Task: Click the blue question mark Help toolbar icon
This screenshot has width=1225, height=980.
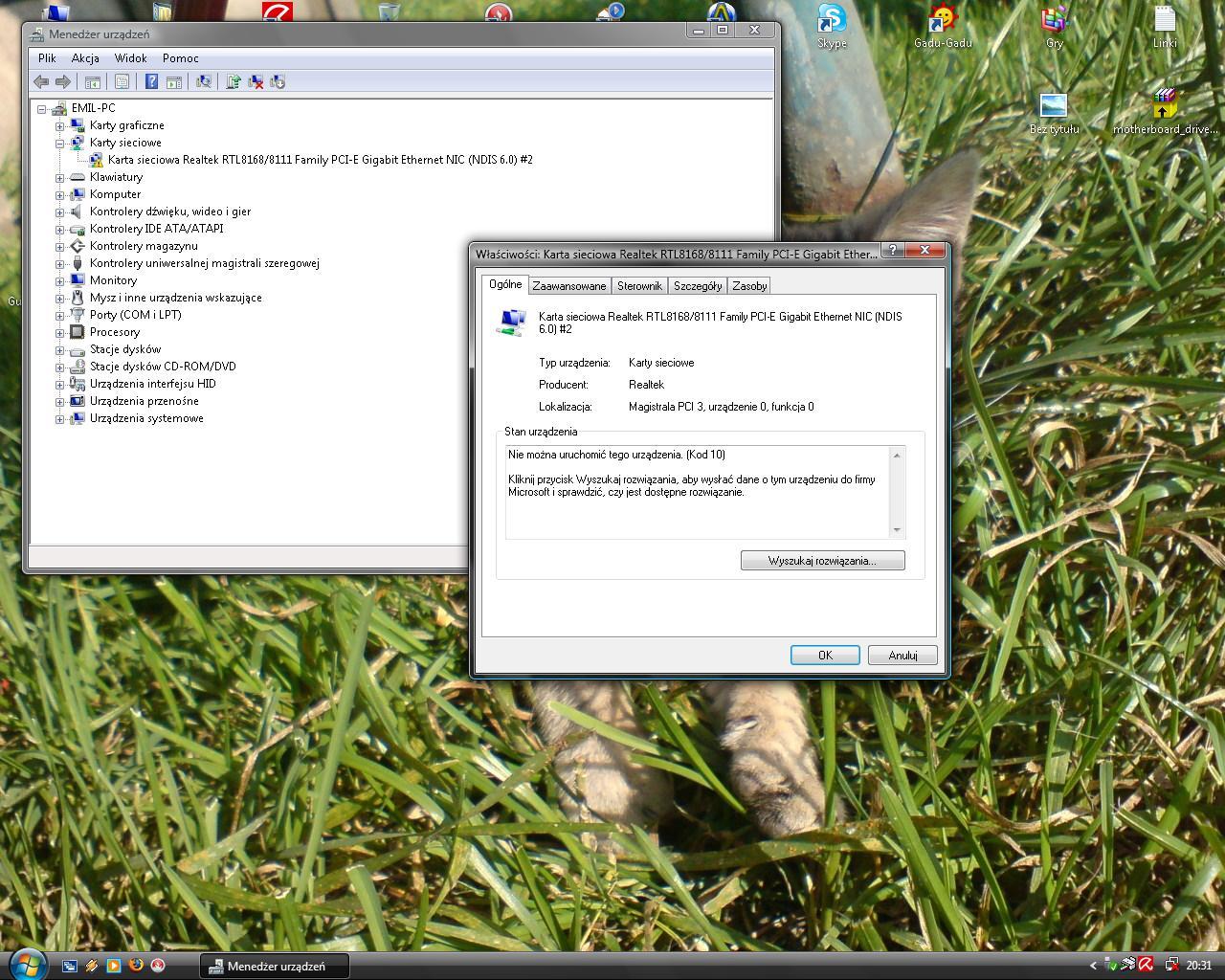Action: (x=151, y=82)
